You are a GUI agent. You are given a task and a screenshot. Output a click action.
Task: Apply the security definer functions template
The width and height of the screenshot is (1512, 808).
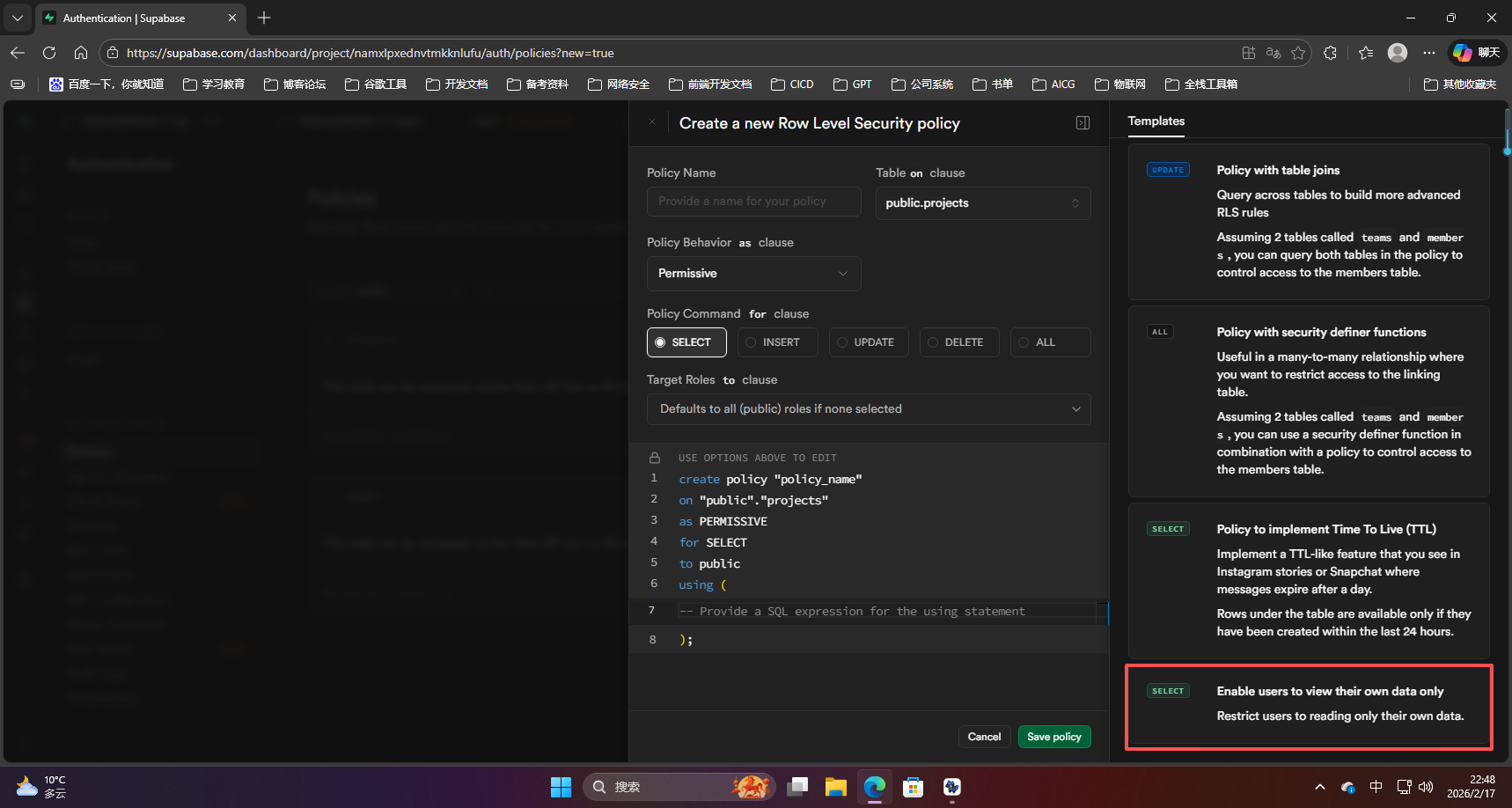(x=1309, y=401)
